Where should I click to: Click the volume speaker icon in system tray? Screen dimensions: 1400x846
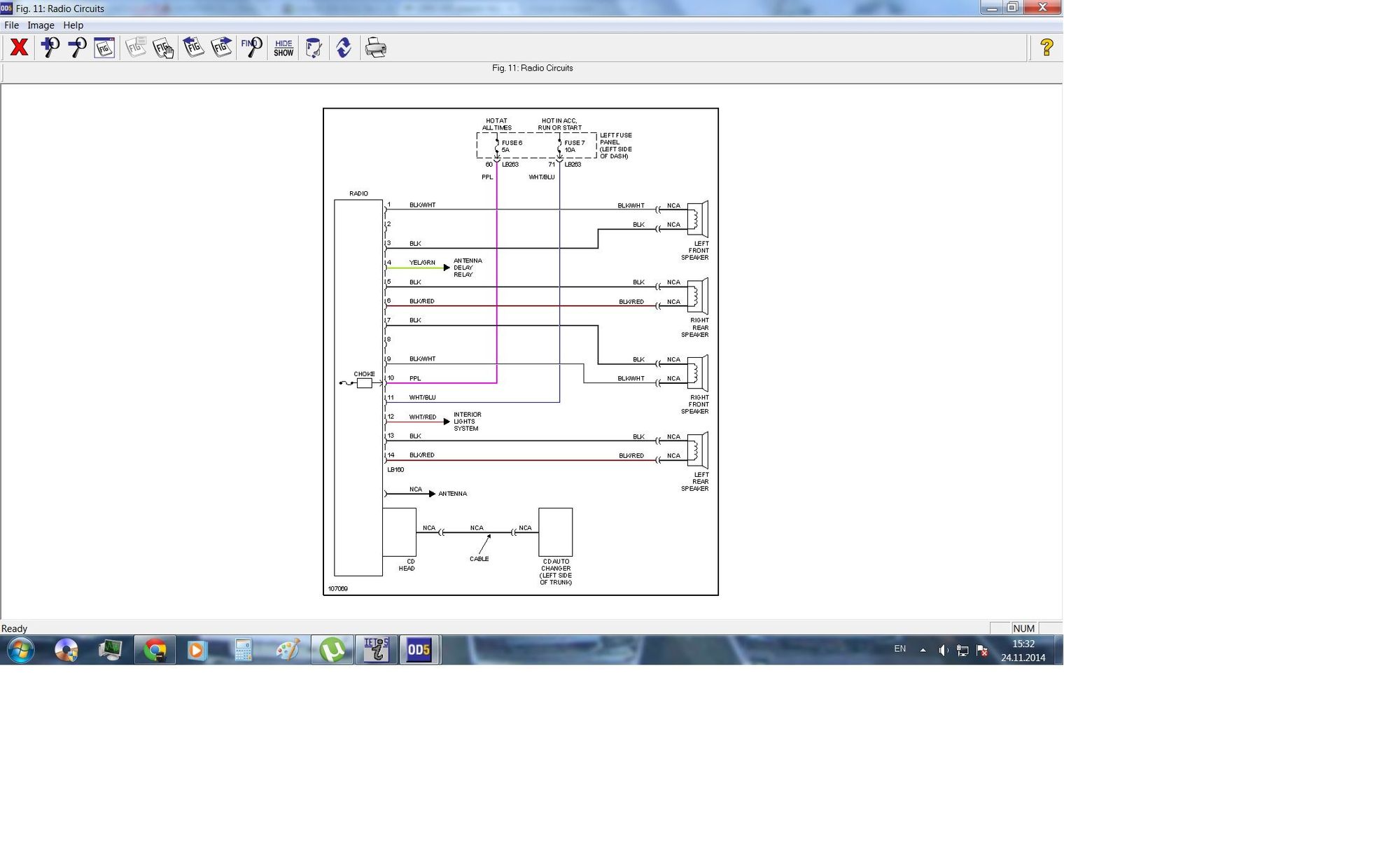coord(943,651)
